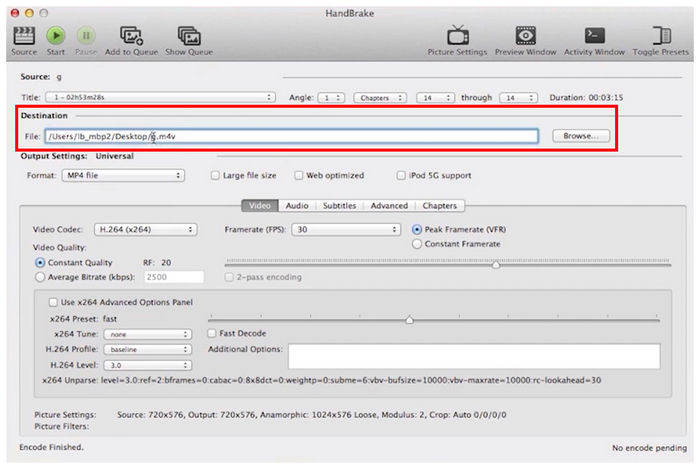Add the current job to the queue

pyautogui.click(x=131, y=36)
